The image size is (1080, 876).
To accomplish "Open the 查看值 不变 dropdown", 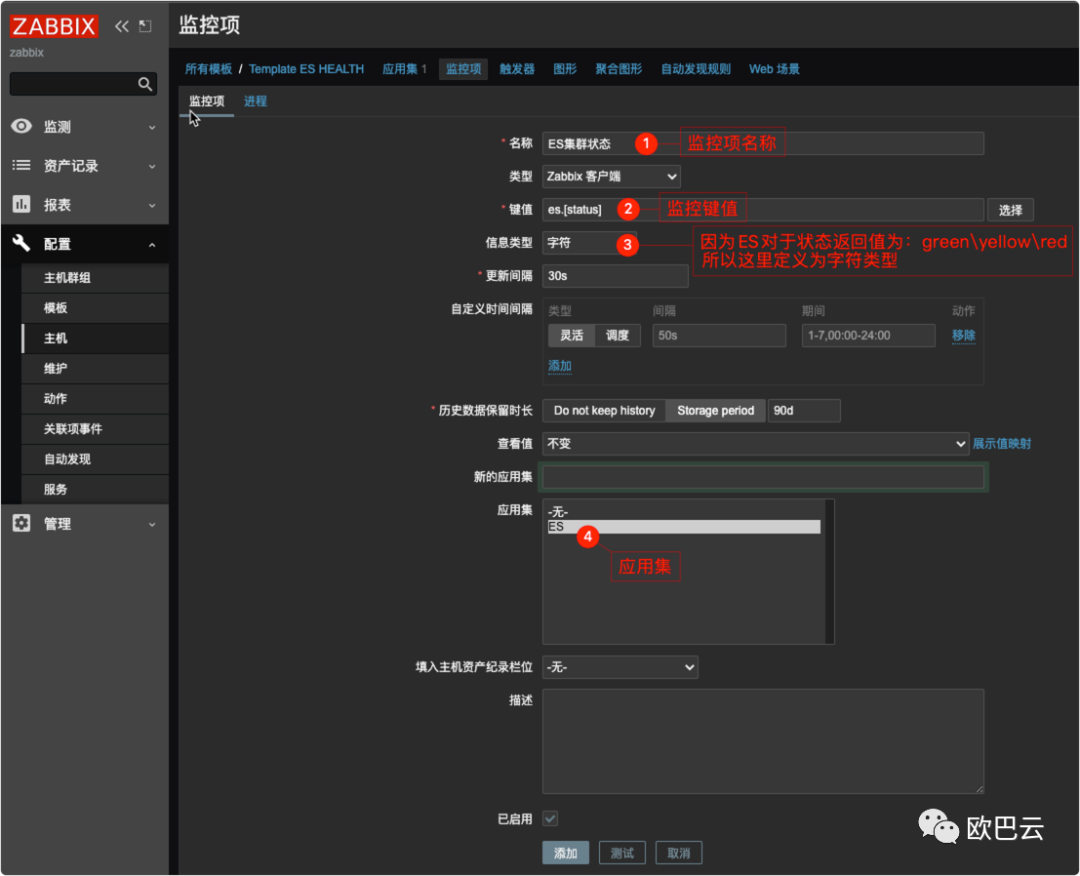I will [756, 444].
